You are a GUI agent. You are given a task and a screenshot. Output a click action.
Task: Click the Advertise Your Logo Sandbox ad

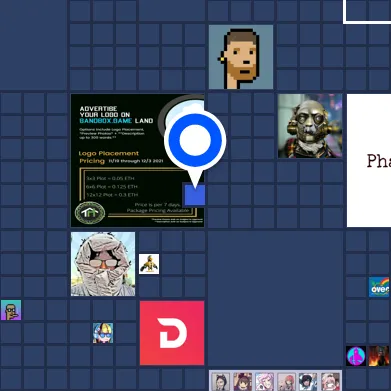click(x=137, y=160)
